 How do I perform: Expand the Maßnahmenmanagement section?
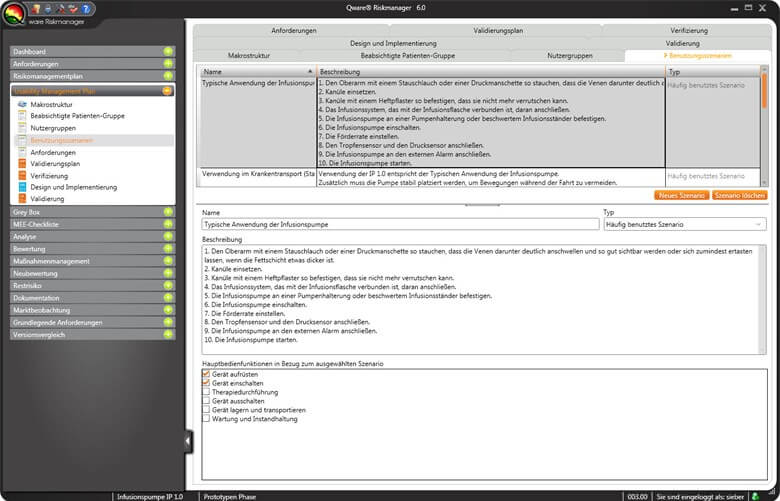coord(168,261)
